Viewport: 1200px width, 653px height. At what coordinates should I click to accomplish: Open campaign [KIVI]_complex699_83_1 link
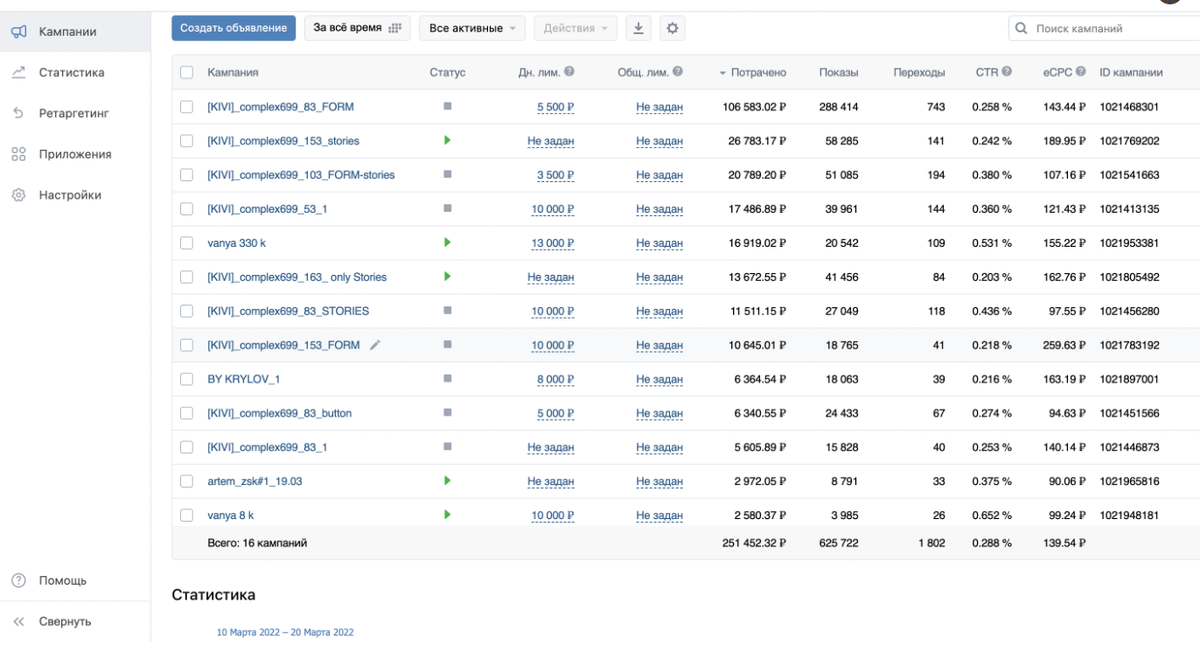point(267,447)
